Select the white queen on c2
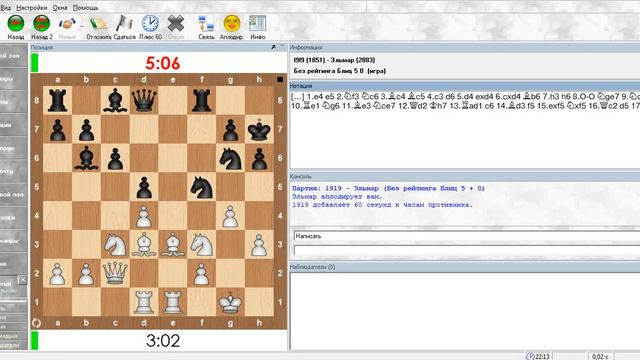 click(115, 273)
